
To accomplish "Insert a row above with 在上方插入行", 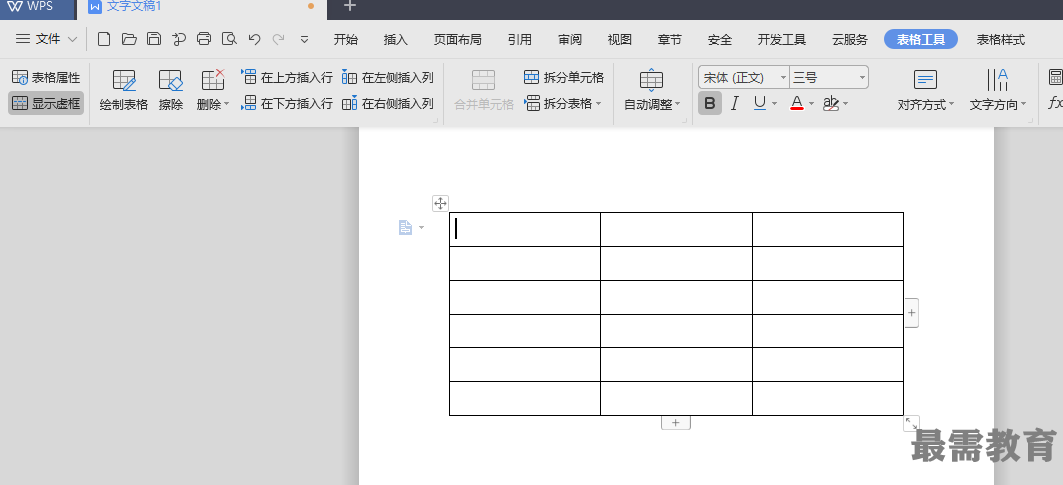I will click(287, 77).
